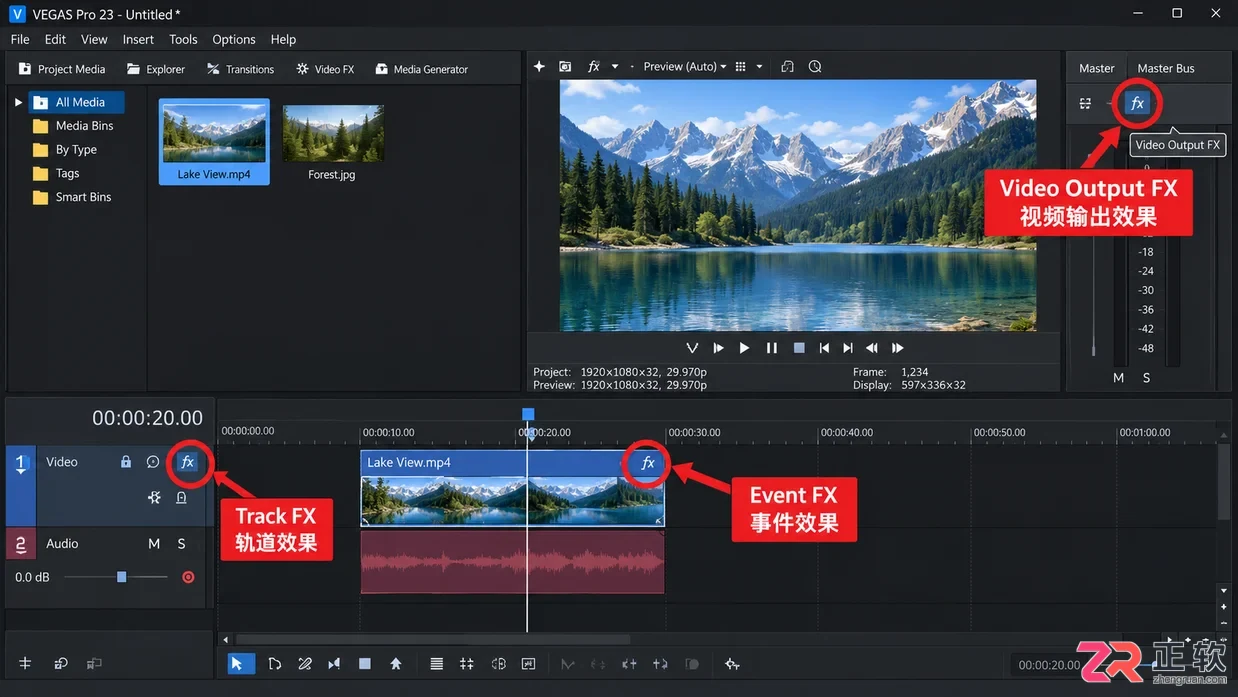Open Track FX on the Video track

click(187, 462)
